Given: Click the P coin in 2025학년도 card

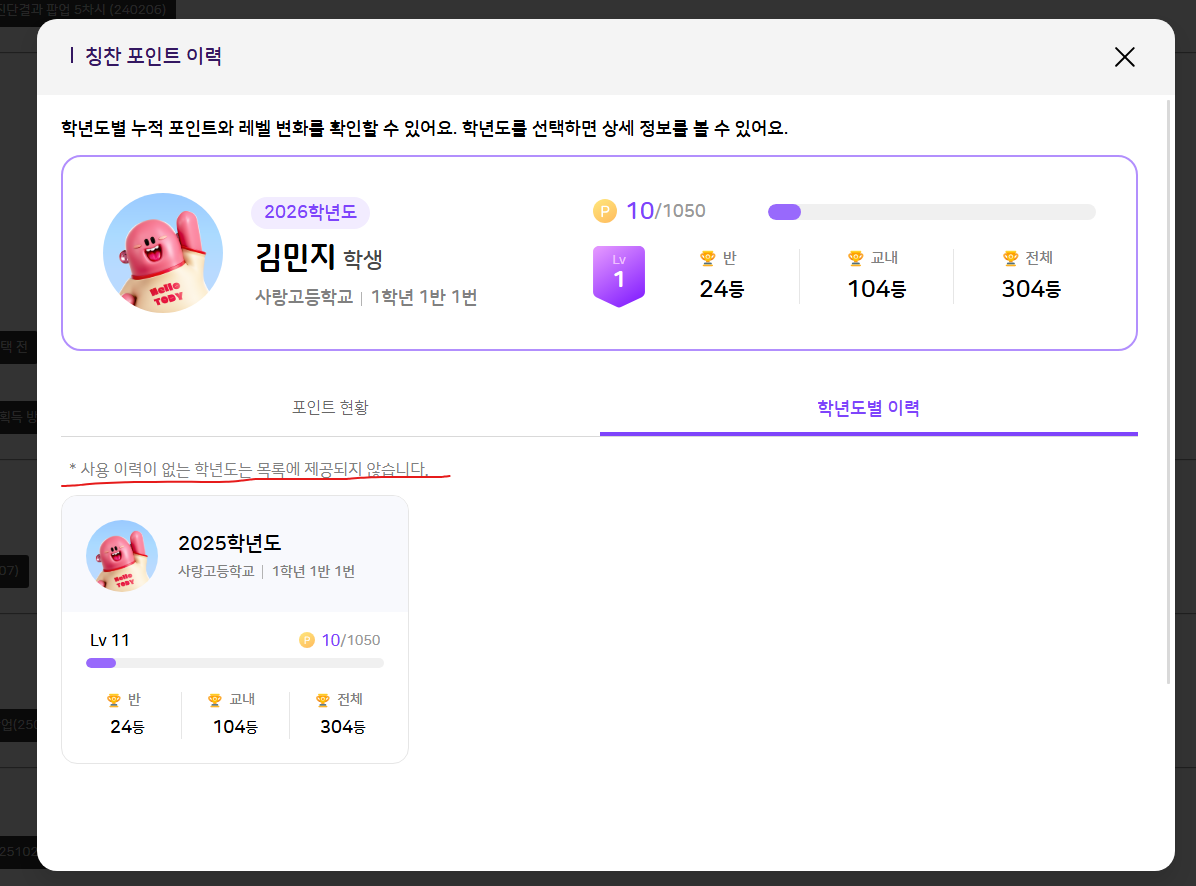Looking at the screenshot, I should tap(307, 640).
